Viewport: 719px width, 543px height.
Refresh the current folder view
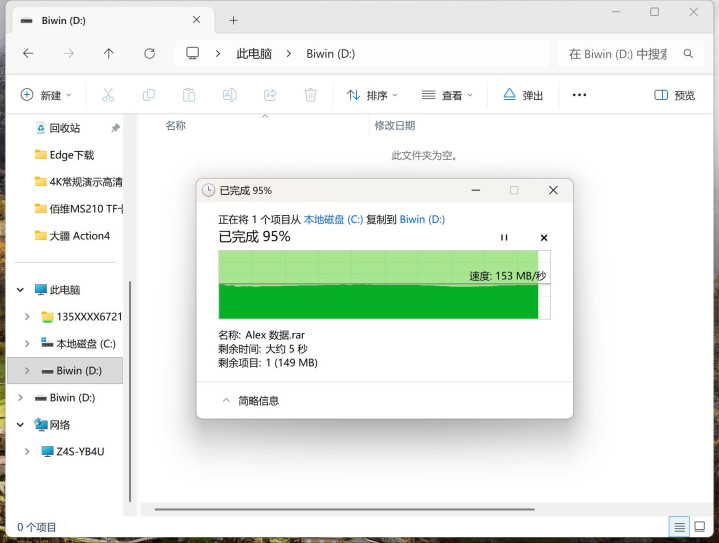click(x=149, y=54)
